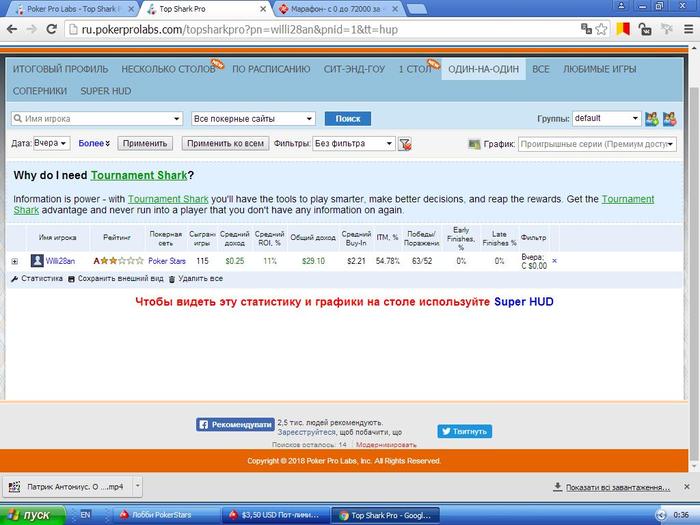This screenshot has width=700, height=525.
Task: Open the translate page icon in address bar
Action: 586,29
